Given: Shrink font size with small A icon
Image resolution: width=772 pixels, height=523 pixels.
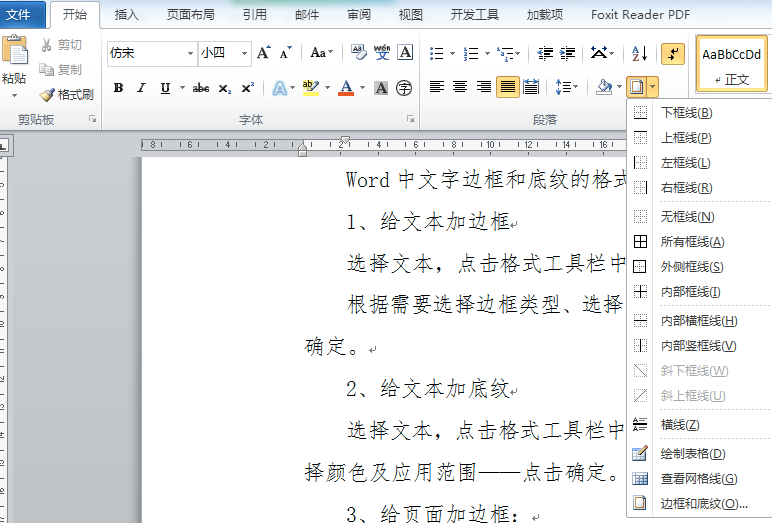Looking at the screenshot, I should [286, 53].
